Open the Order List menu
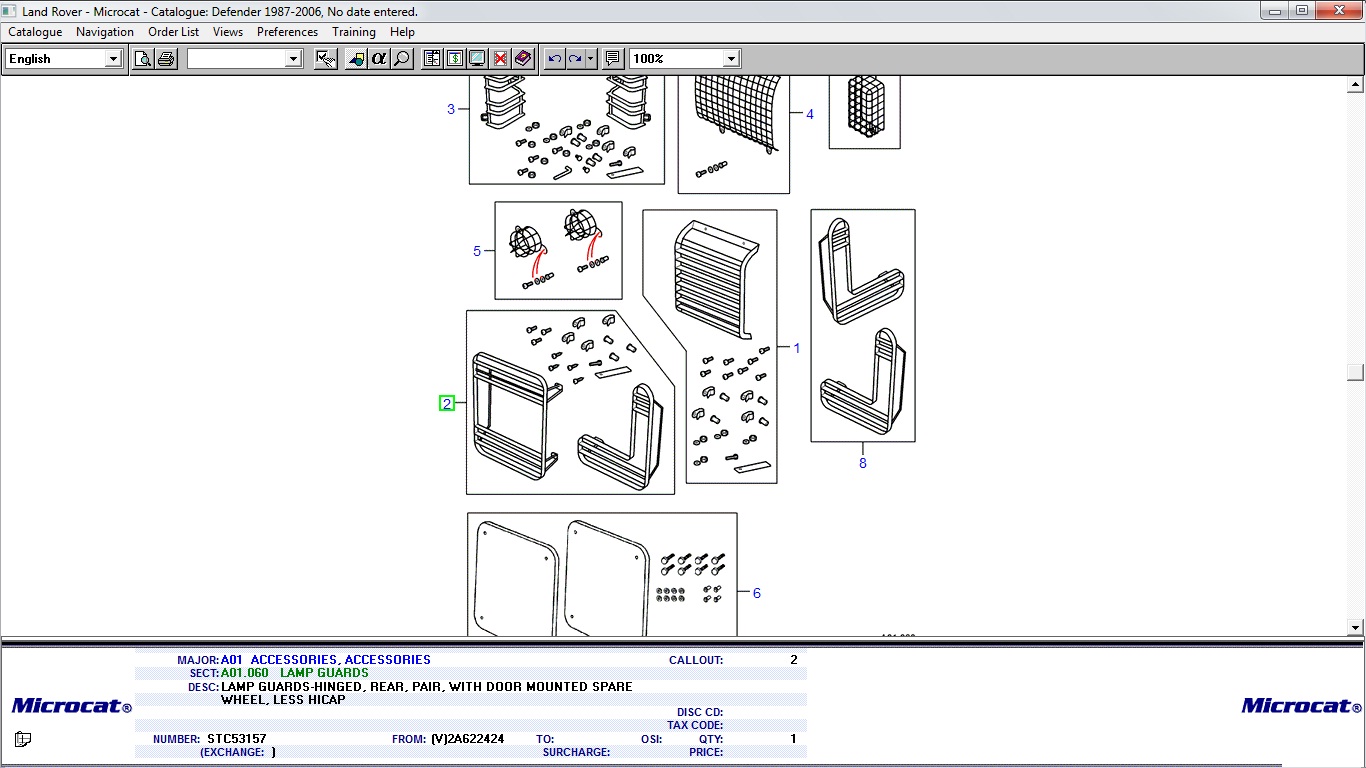The height and width of the screenshot is (768, 1366). 173,32
